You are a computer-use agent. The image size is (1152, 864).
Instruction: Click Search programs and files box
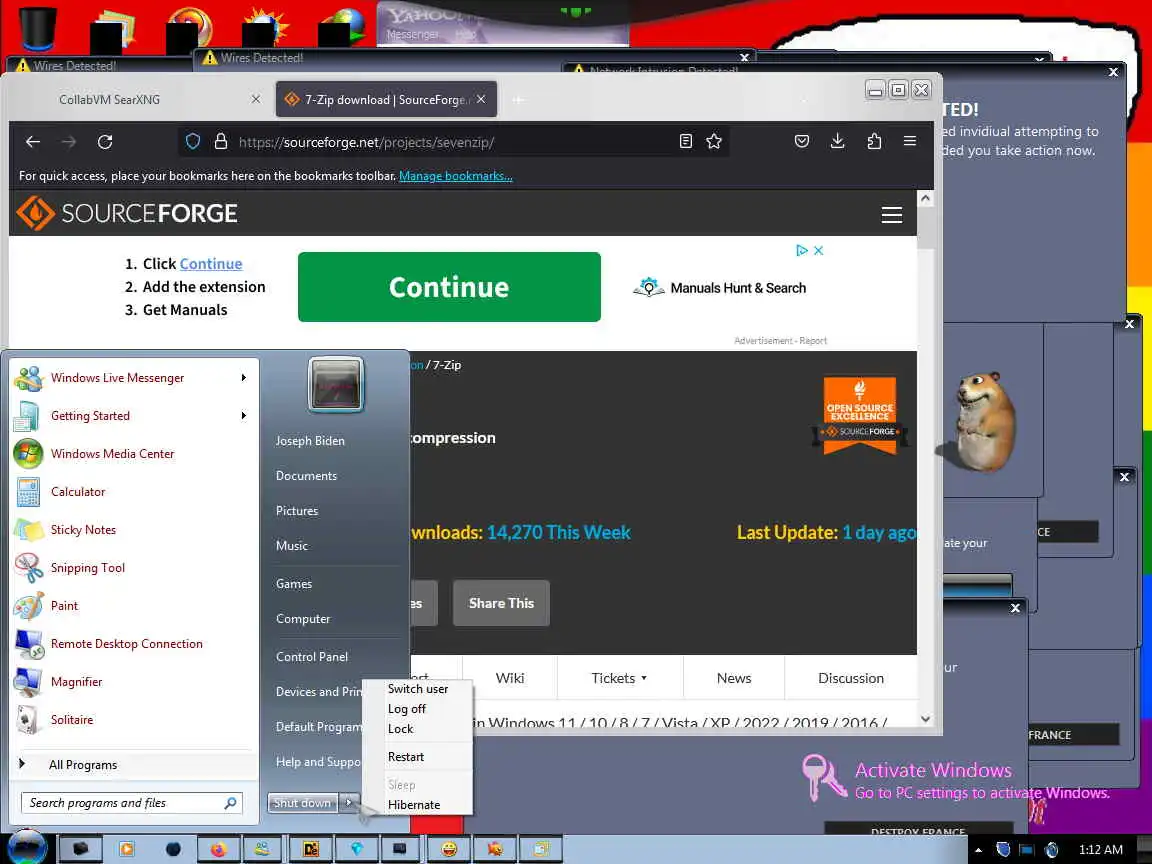pos(132,803)
